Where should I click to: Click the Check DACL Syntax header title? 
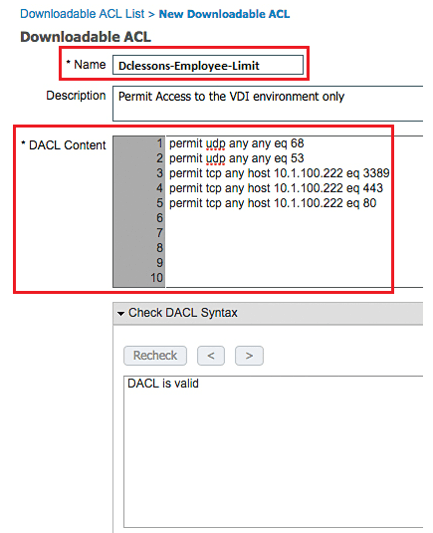pyautogui.click(x=183, y=313)
